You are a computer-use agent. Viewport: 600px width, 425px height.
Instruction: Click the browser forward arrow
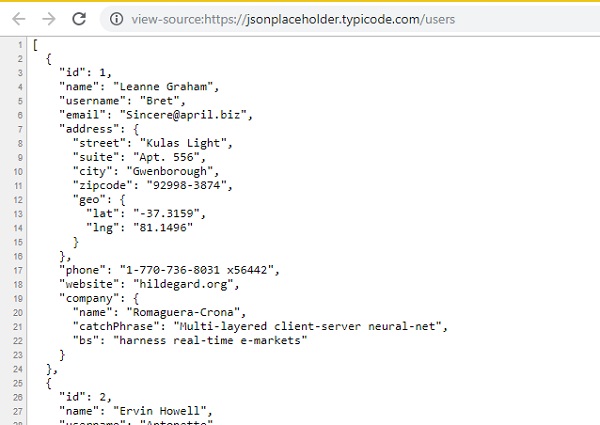pos(47,18)
